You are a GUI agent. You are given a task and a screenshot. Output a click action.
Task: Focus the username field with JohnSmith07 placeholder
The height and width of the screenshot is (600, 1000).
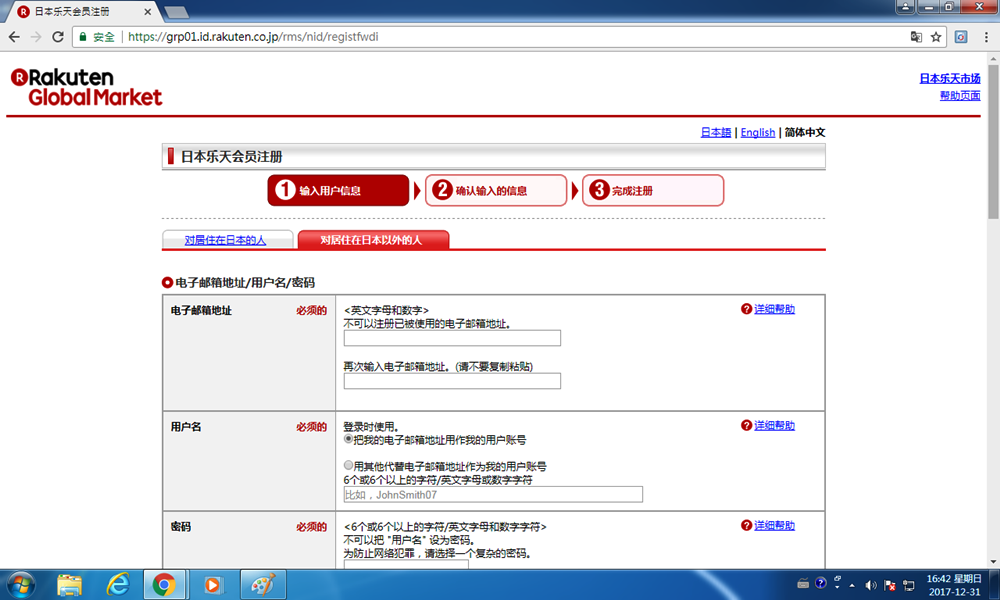[492, 495]
